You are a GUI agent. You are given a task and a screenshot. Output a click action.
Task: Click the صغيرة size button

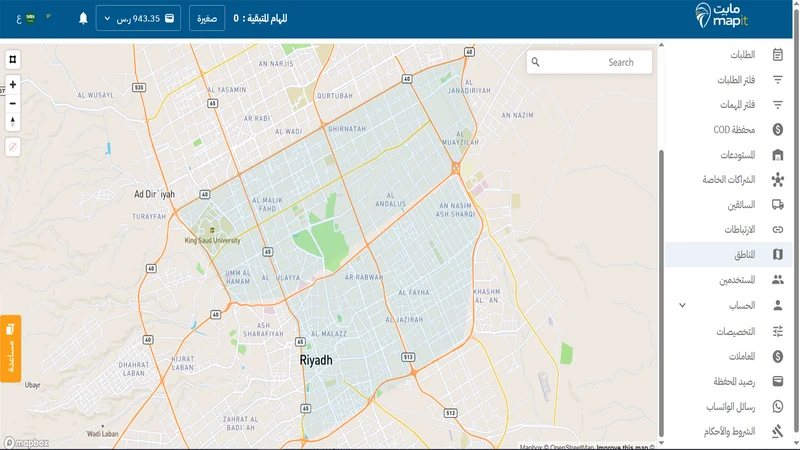(x=207, y=18)
